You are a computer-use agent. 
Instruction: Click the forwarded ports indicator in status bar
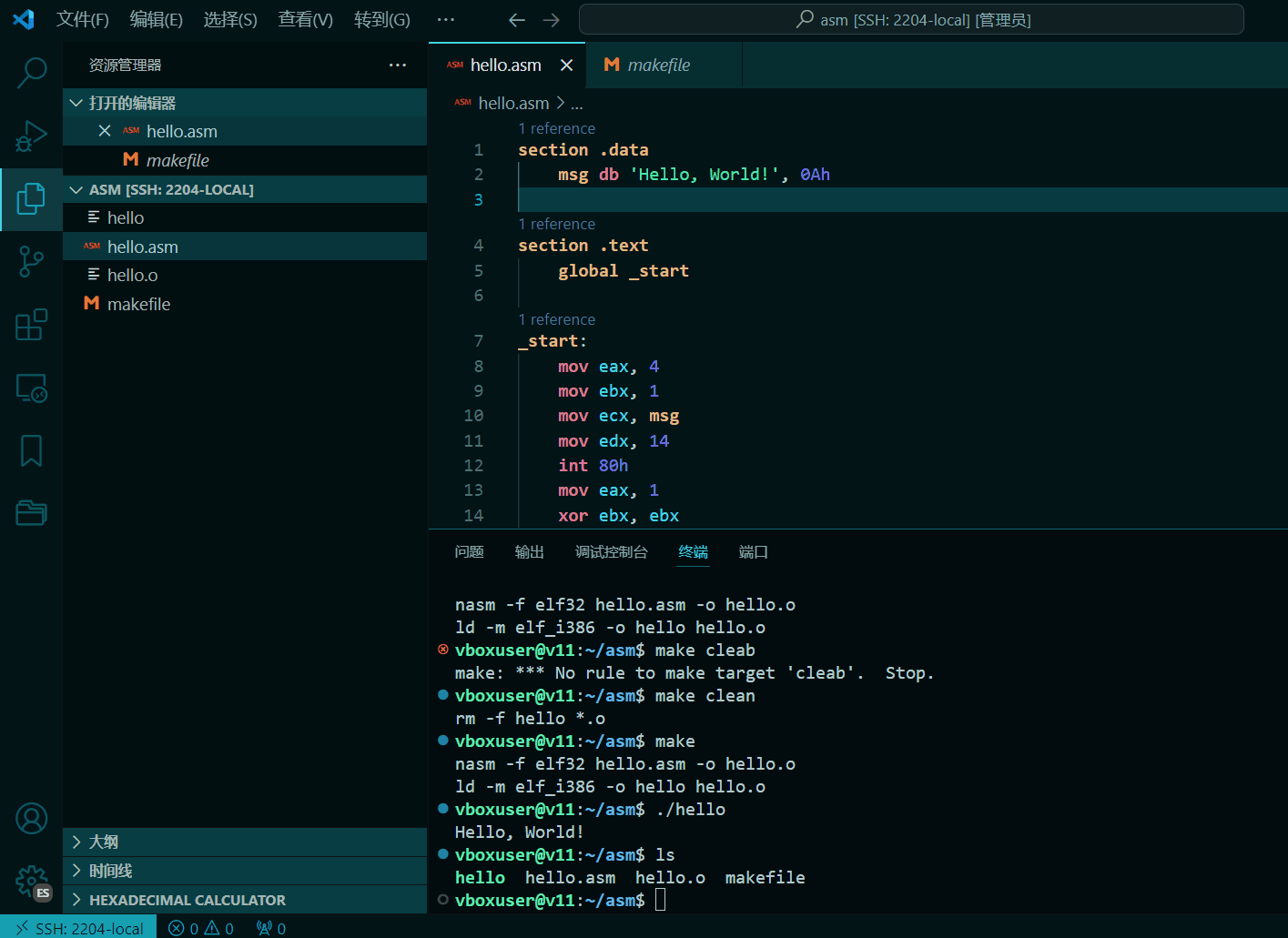tap(270, 927)
